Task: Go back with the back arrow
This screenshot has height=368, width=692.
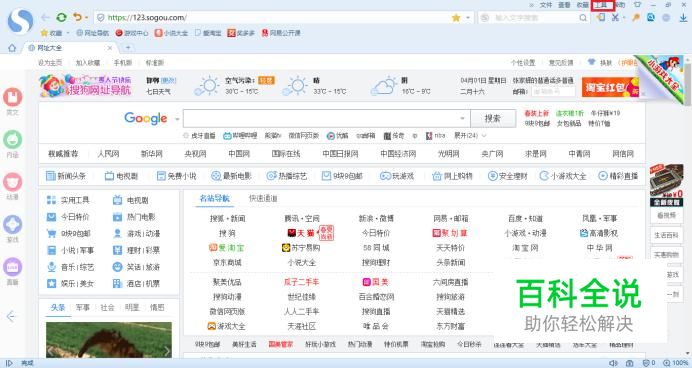Action: click(x=45, y=18)
